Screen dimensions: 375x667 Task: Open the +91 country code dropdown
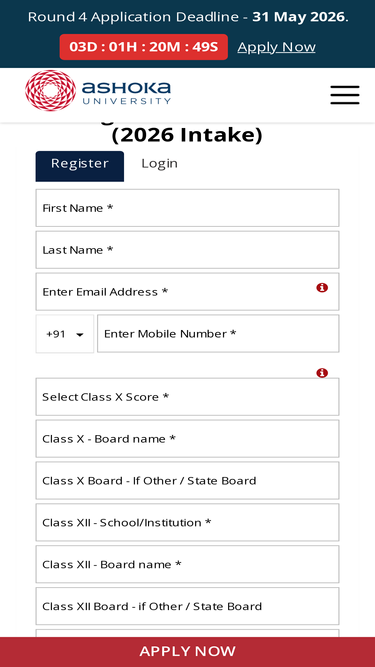pos(65,334)
